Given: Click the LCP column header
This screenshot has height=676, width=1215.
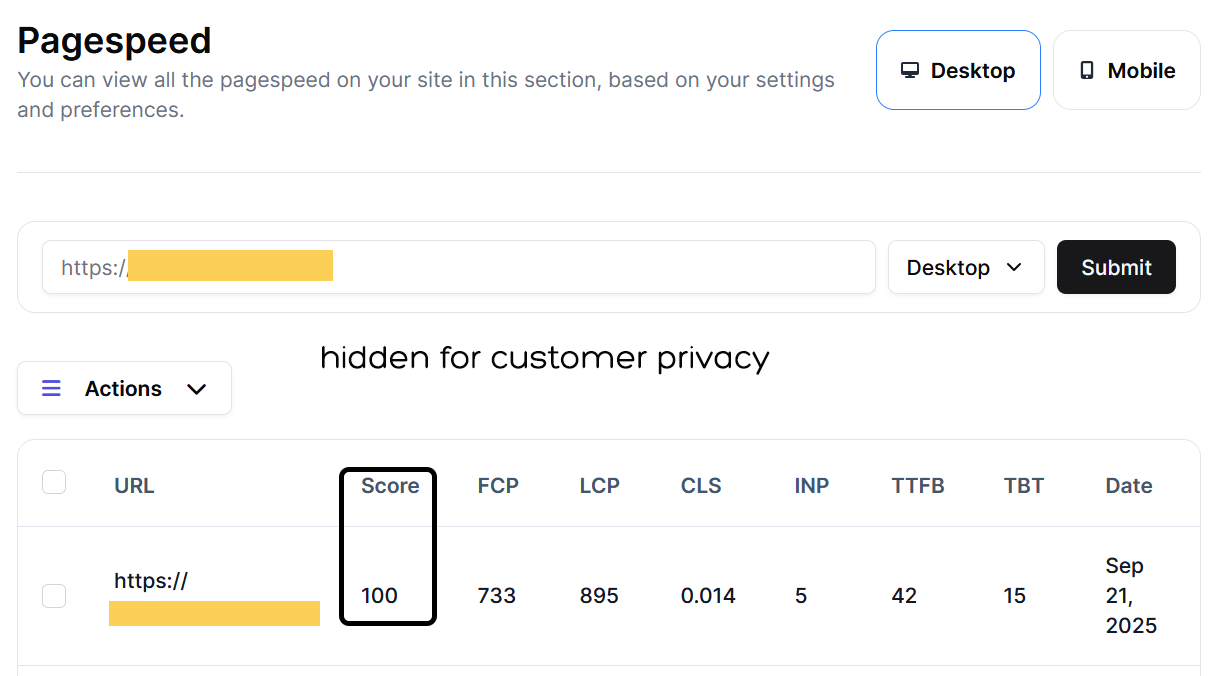Looking at the screenshot, I should pos(600,485).
